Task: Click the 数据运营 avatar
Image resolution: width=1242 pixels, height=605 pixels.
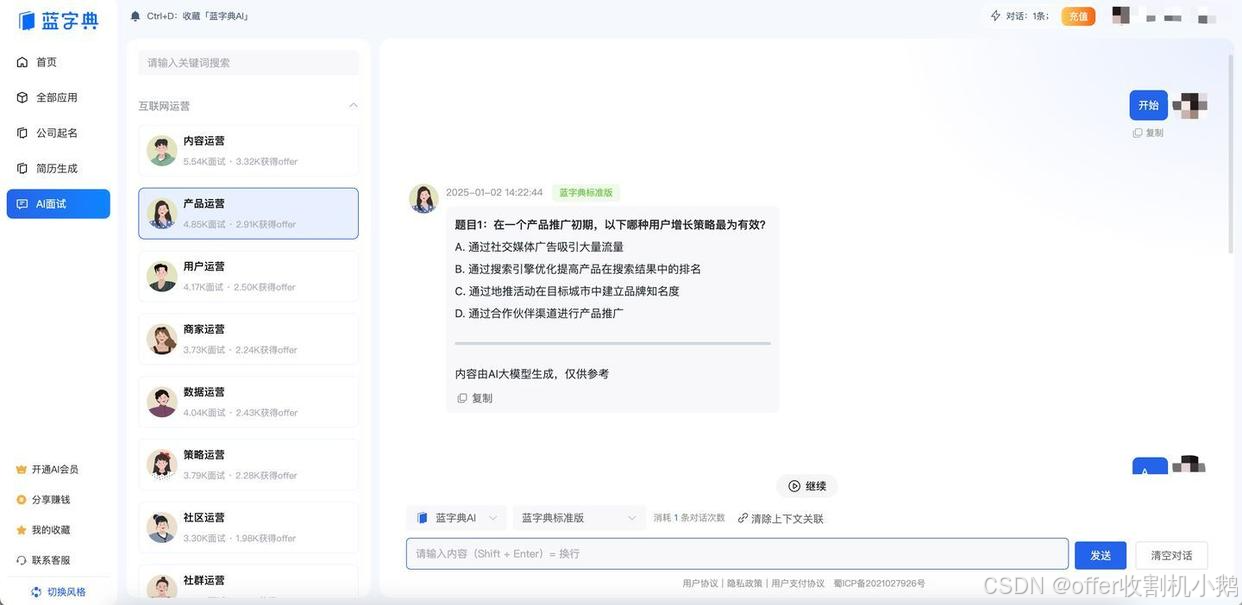Action: 162,402
